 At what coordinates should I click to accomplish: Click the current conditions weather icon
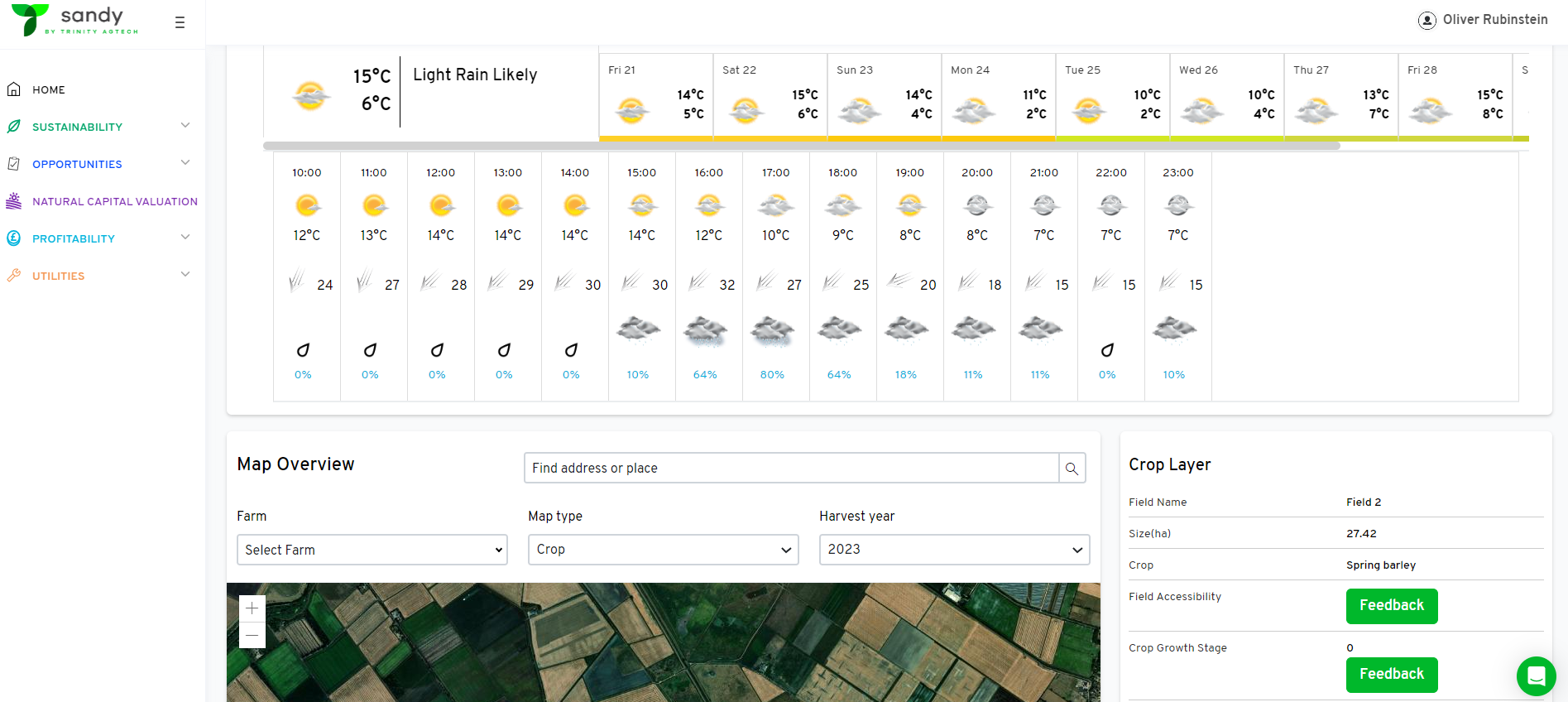[310, 96]
